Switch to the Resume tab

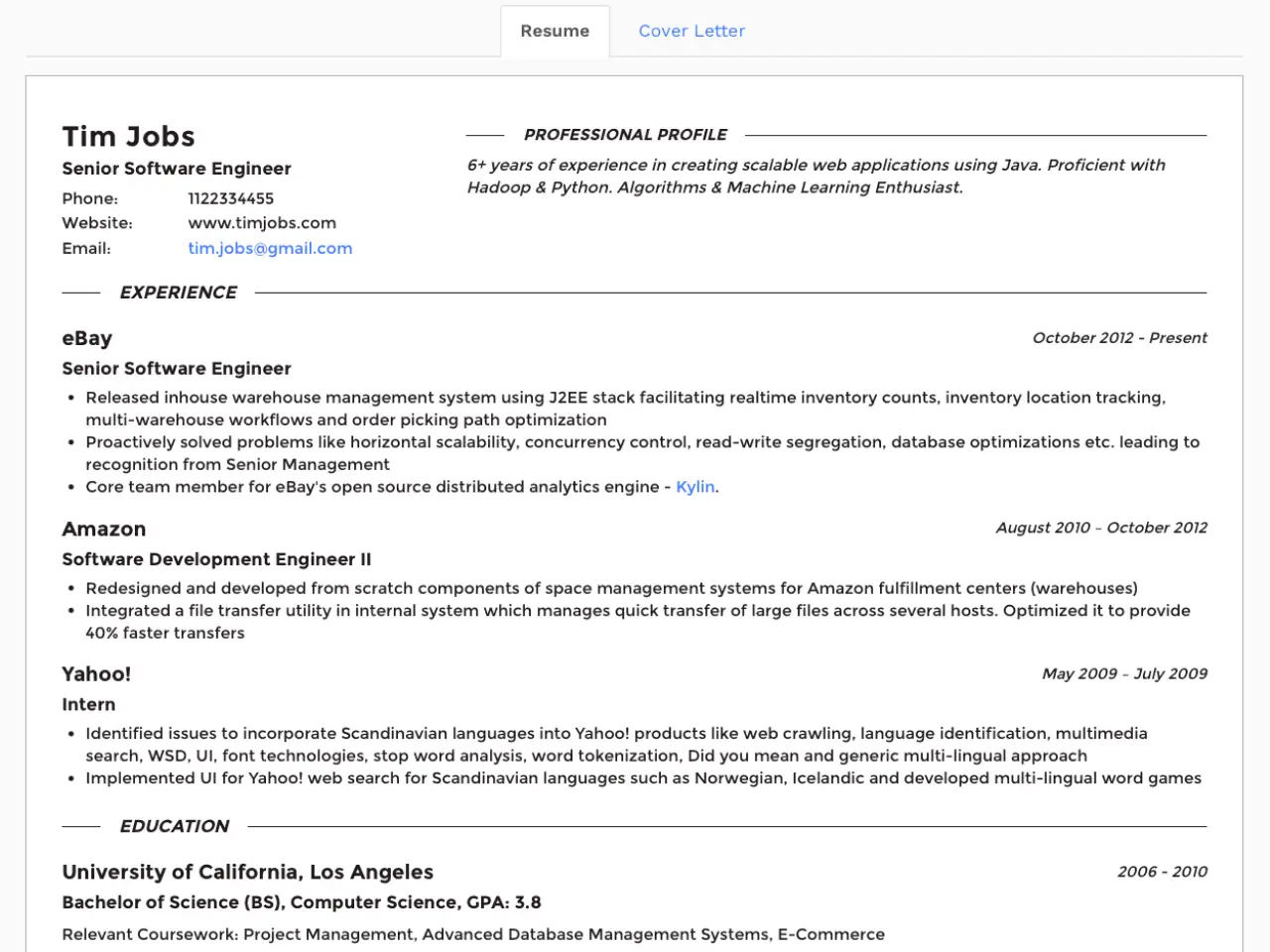(555, 31)
